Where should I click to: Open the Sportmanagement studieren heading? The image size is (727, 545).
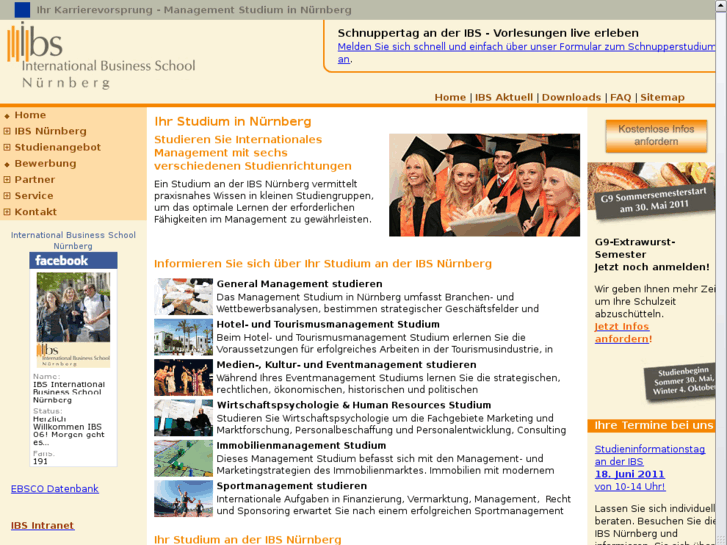(292, 486)
